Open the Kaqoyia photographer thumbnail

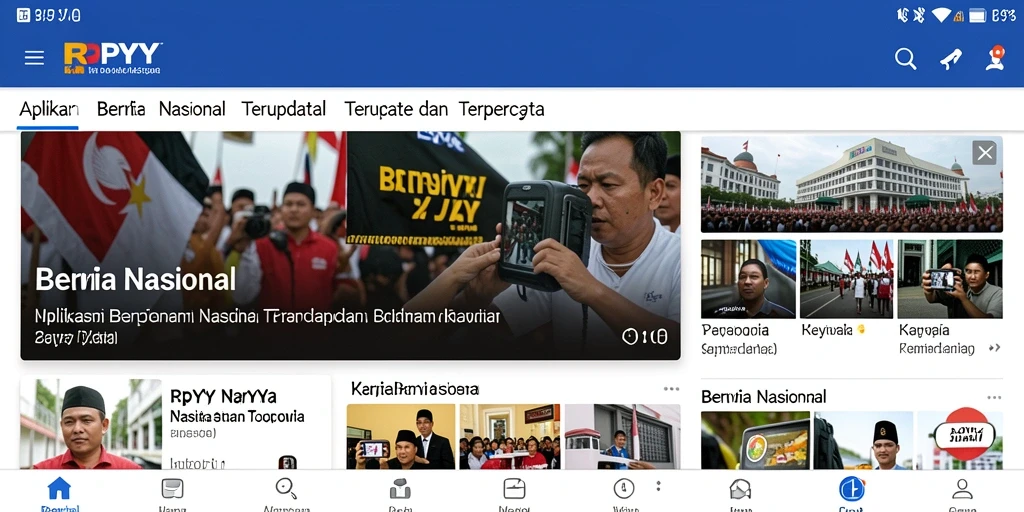coord(950,279)
